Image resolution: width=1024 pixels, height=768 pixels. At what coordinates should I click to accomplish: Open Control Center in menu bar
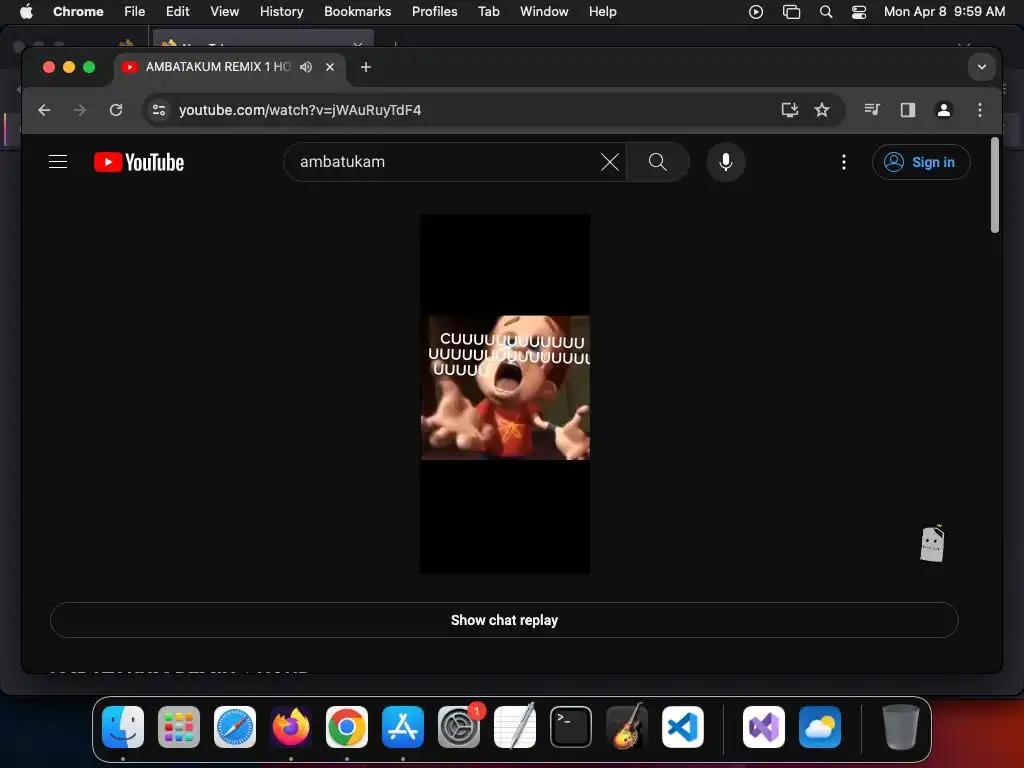point(859,11)
